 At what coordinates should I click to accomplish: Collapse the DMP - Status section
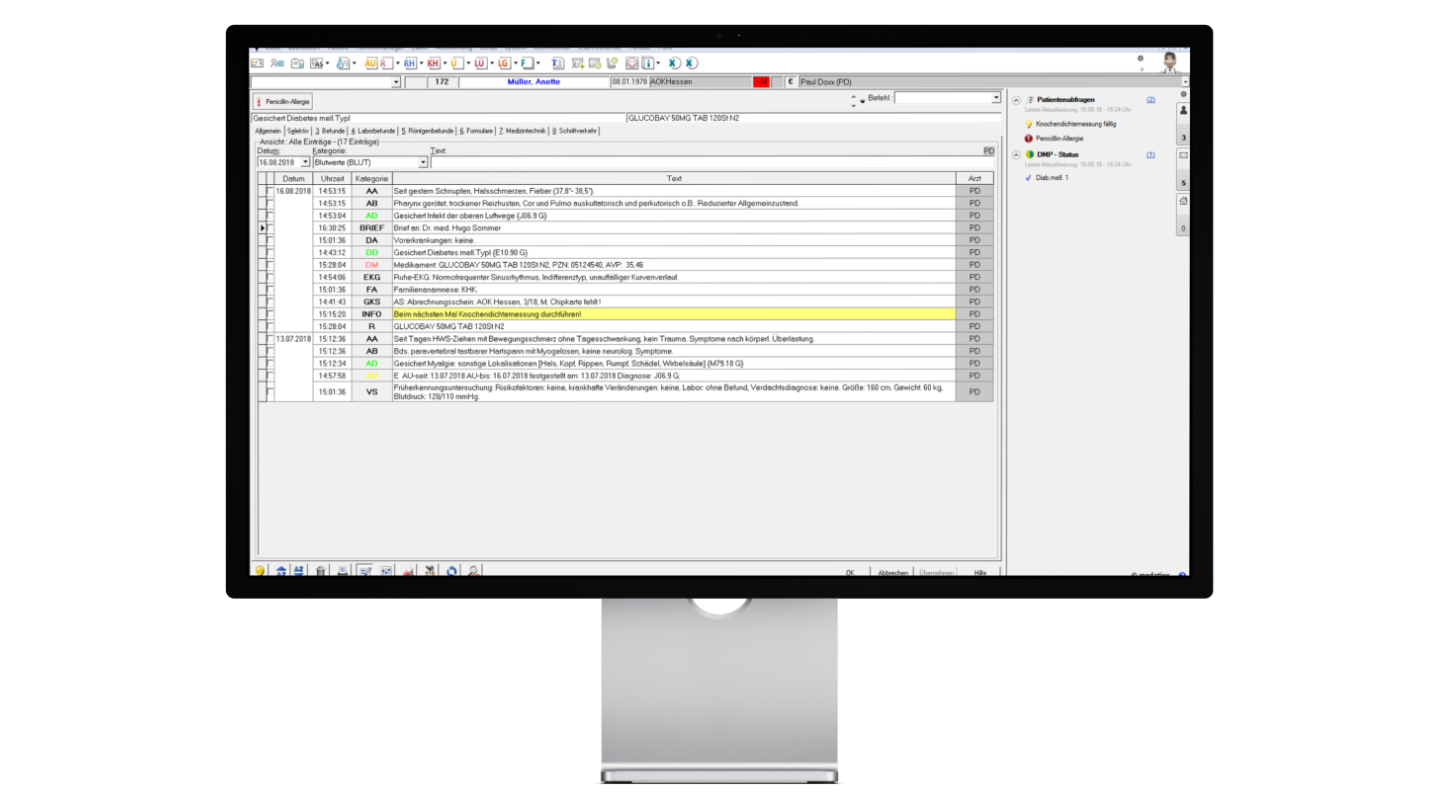(x=1017, y=155)
